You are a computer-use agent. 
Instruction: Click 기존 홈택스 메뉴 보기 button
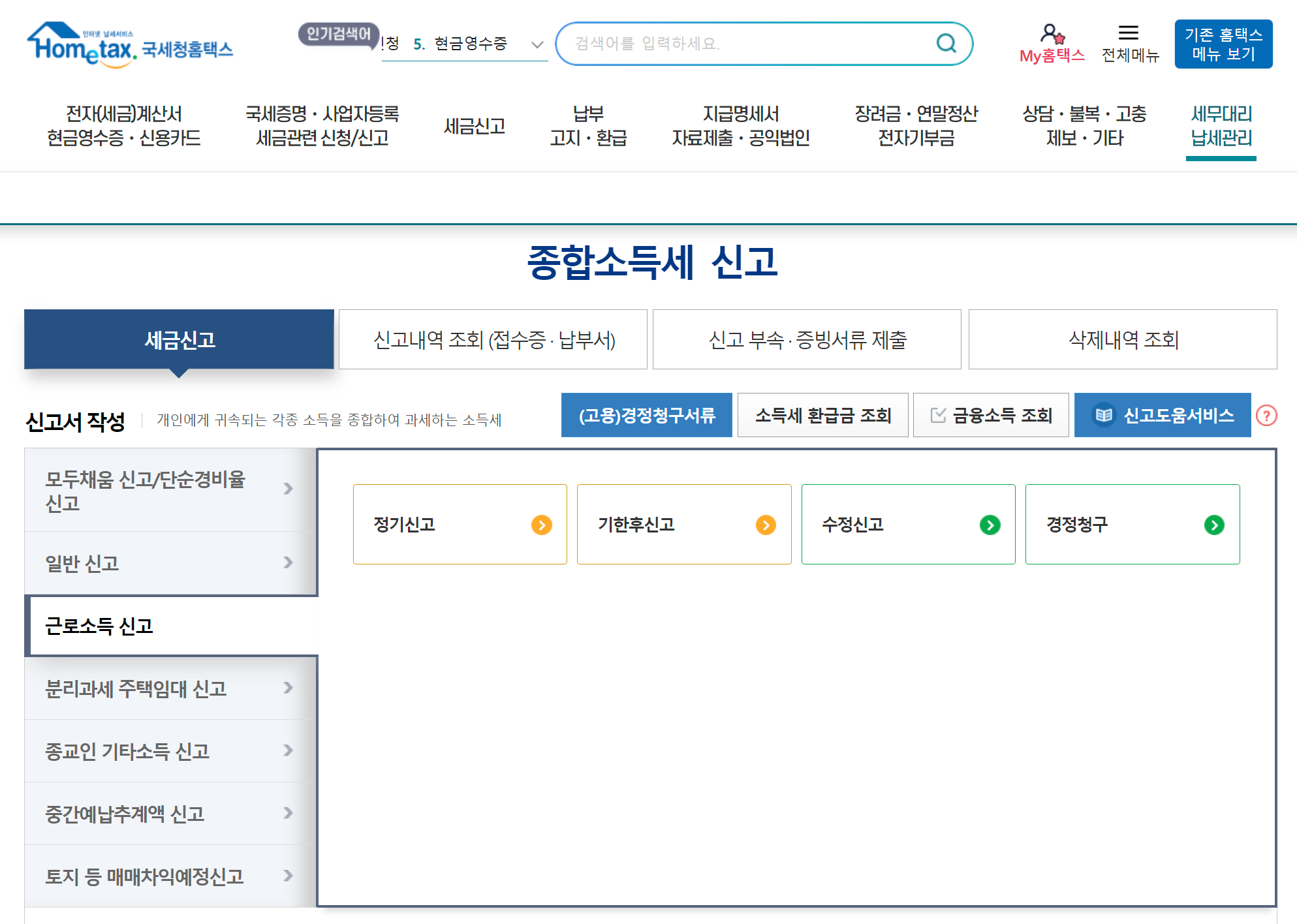click(x=1223, y=44)
